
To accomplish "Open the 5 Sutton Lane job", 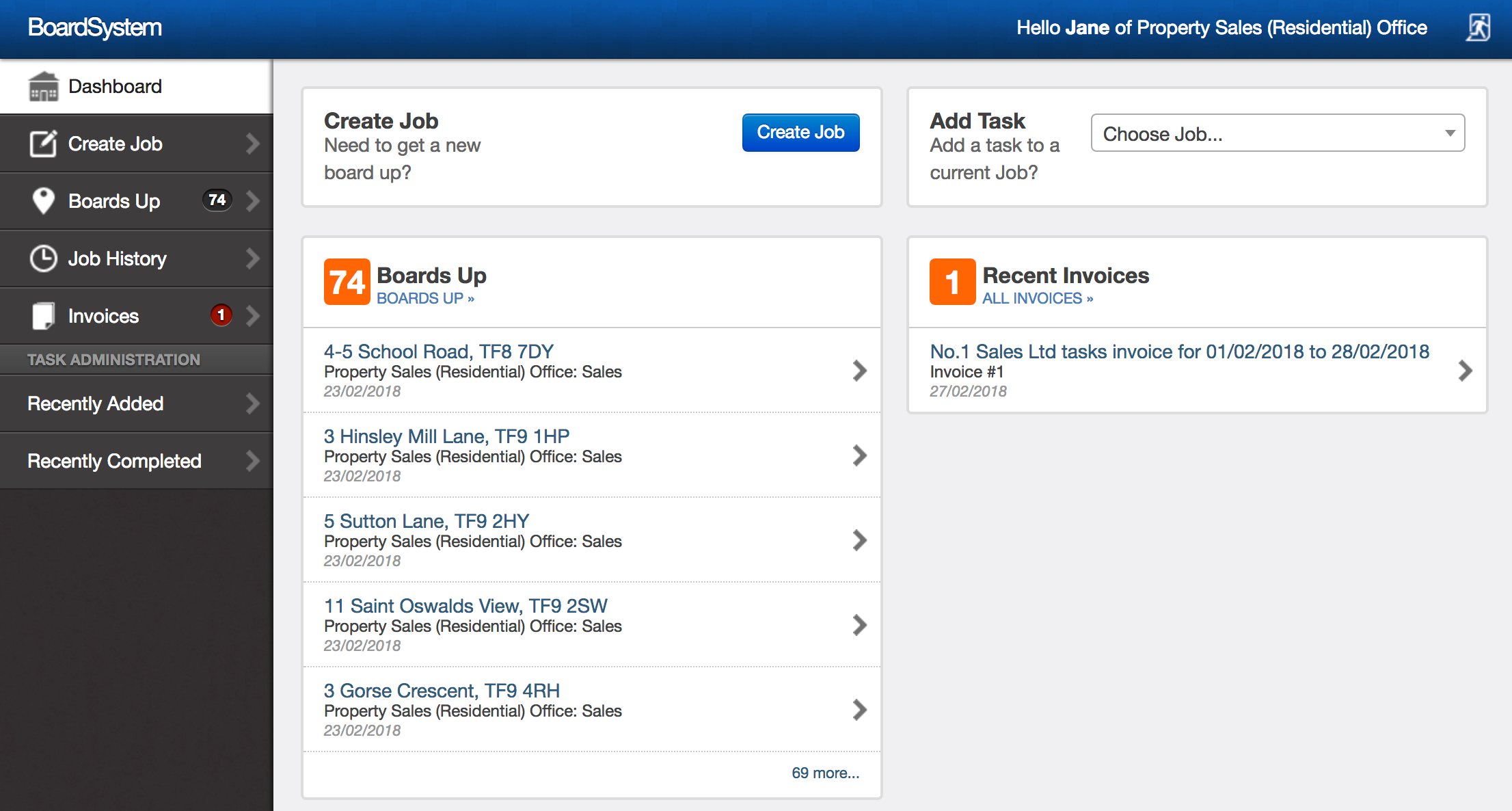I will pyautogui.click(x=427, y=521).
